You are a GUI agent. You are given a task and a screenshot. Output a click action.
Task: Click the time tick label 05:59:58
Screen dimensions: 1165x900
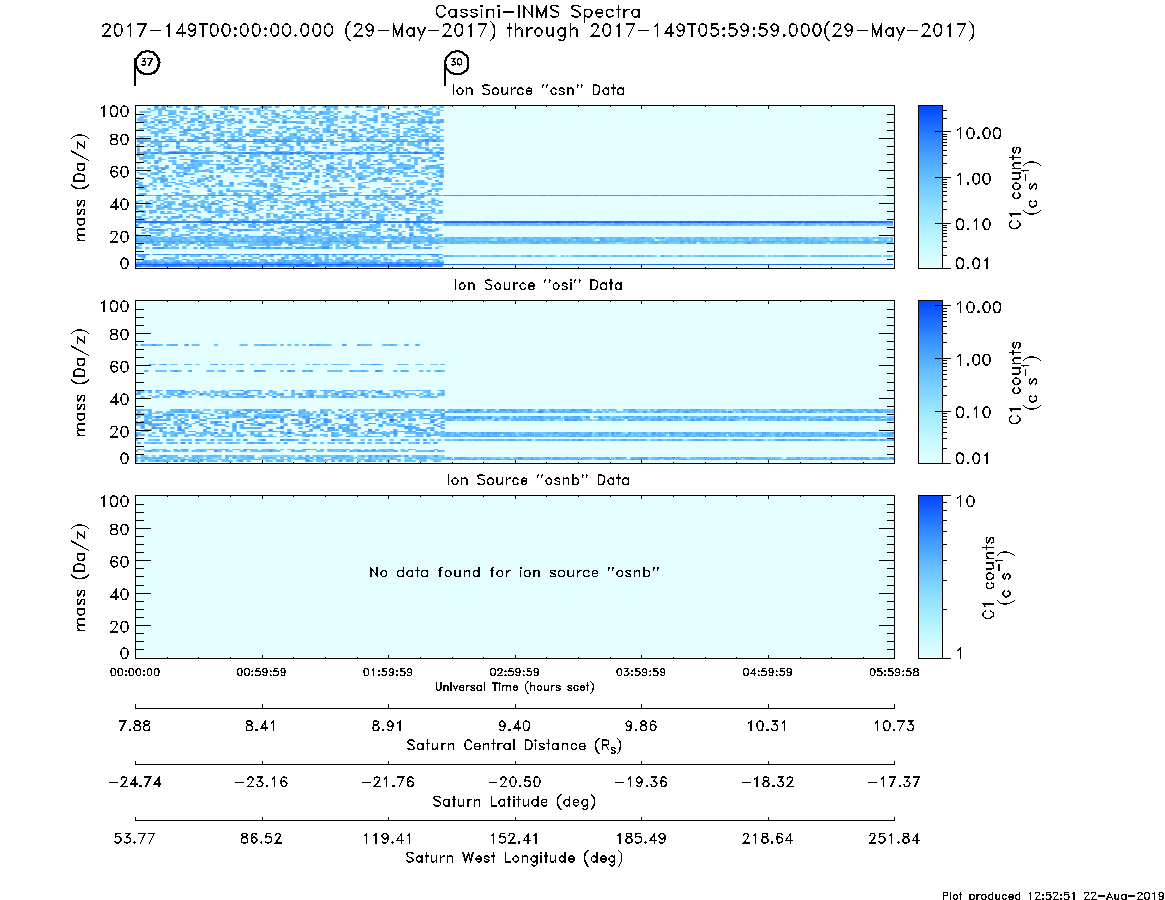pyautogui.click(x=895, y=672)
